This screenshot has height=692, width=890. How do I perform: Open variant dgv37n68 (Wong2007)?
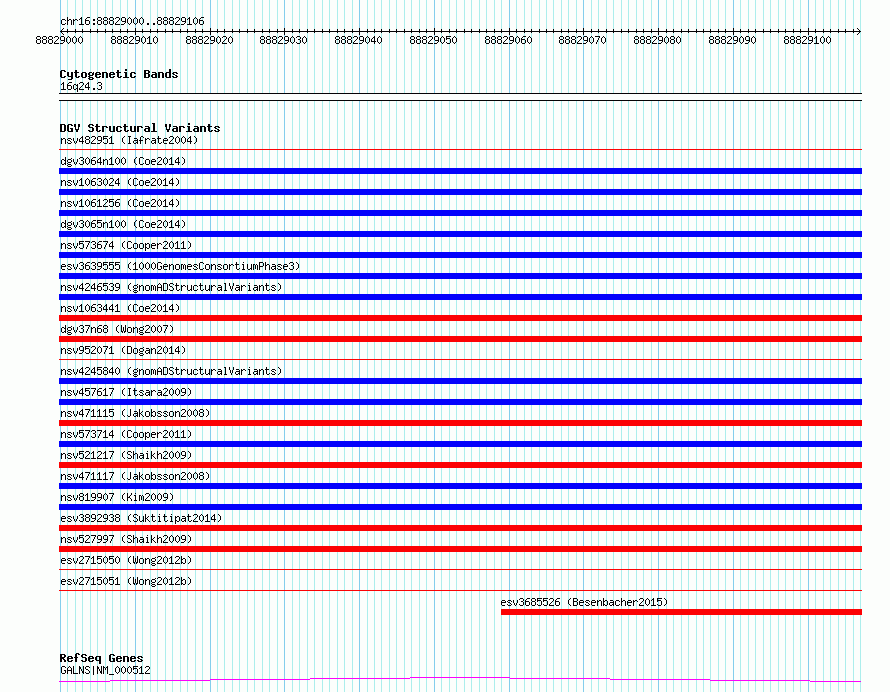pos(117,329)
